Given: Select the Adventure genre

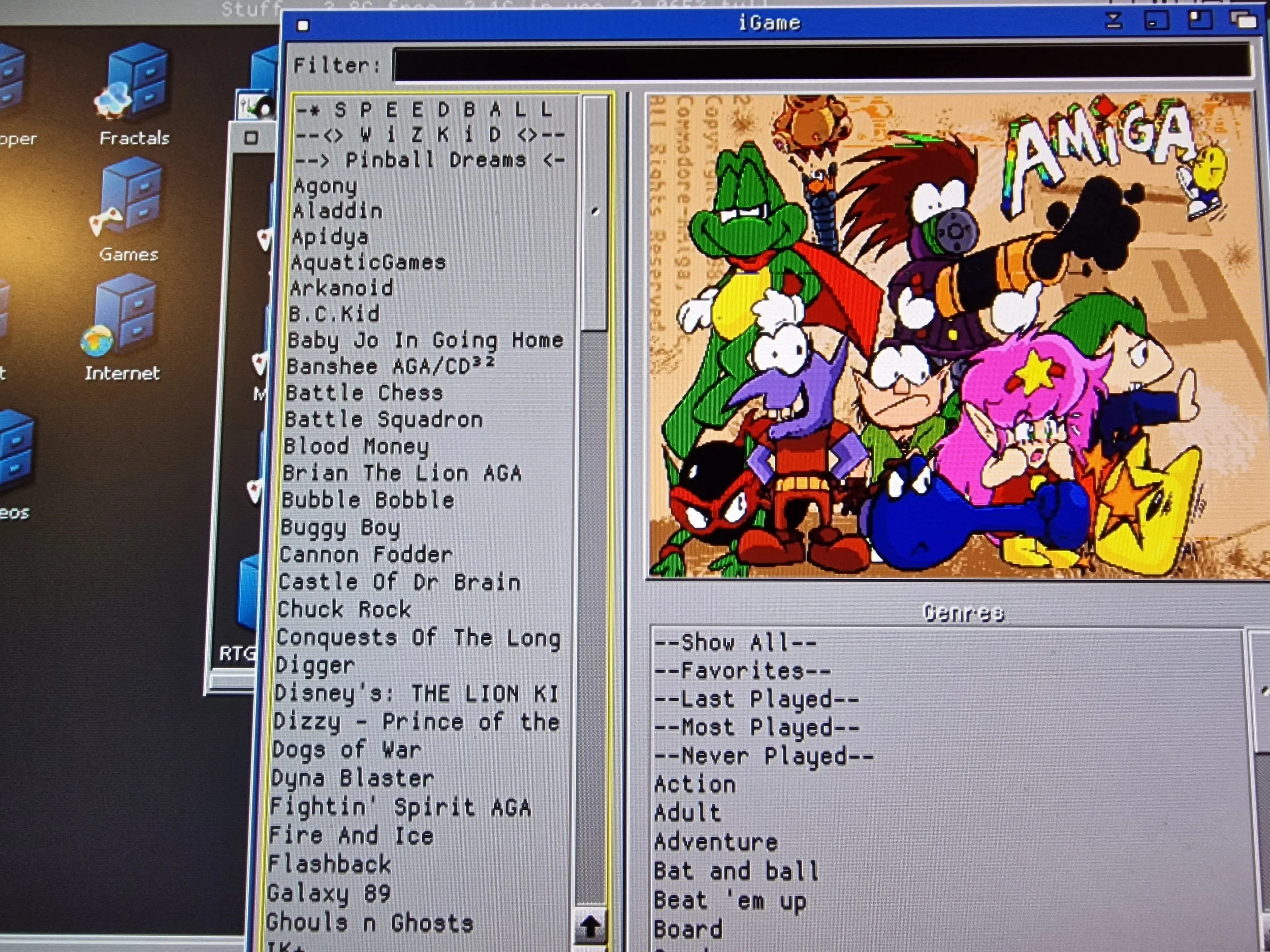Looking at the screenshot, I should [x=716, y=842].
